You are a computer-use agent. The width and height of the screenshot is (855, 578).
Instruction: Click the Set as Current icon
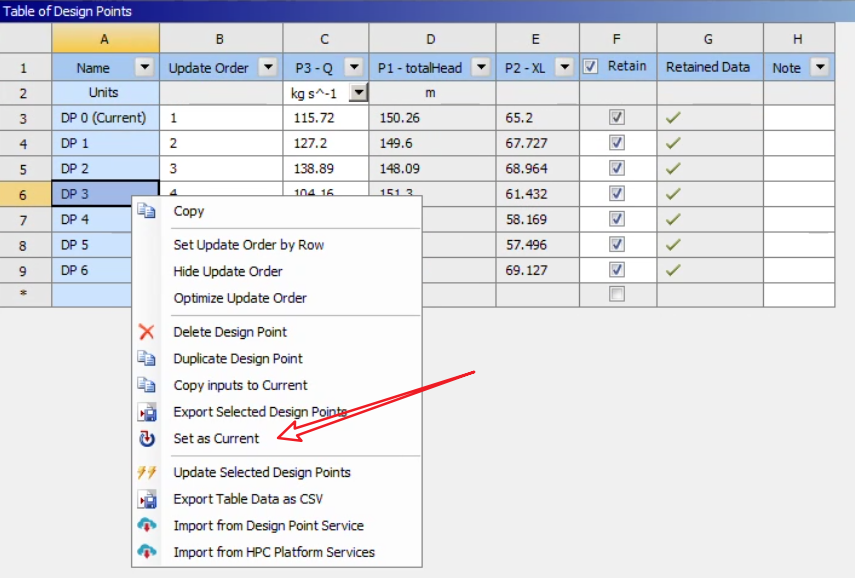click(147, 439)
